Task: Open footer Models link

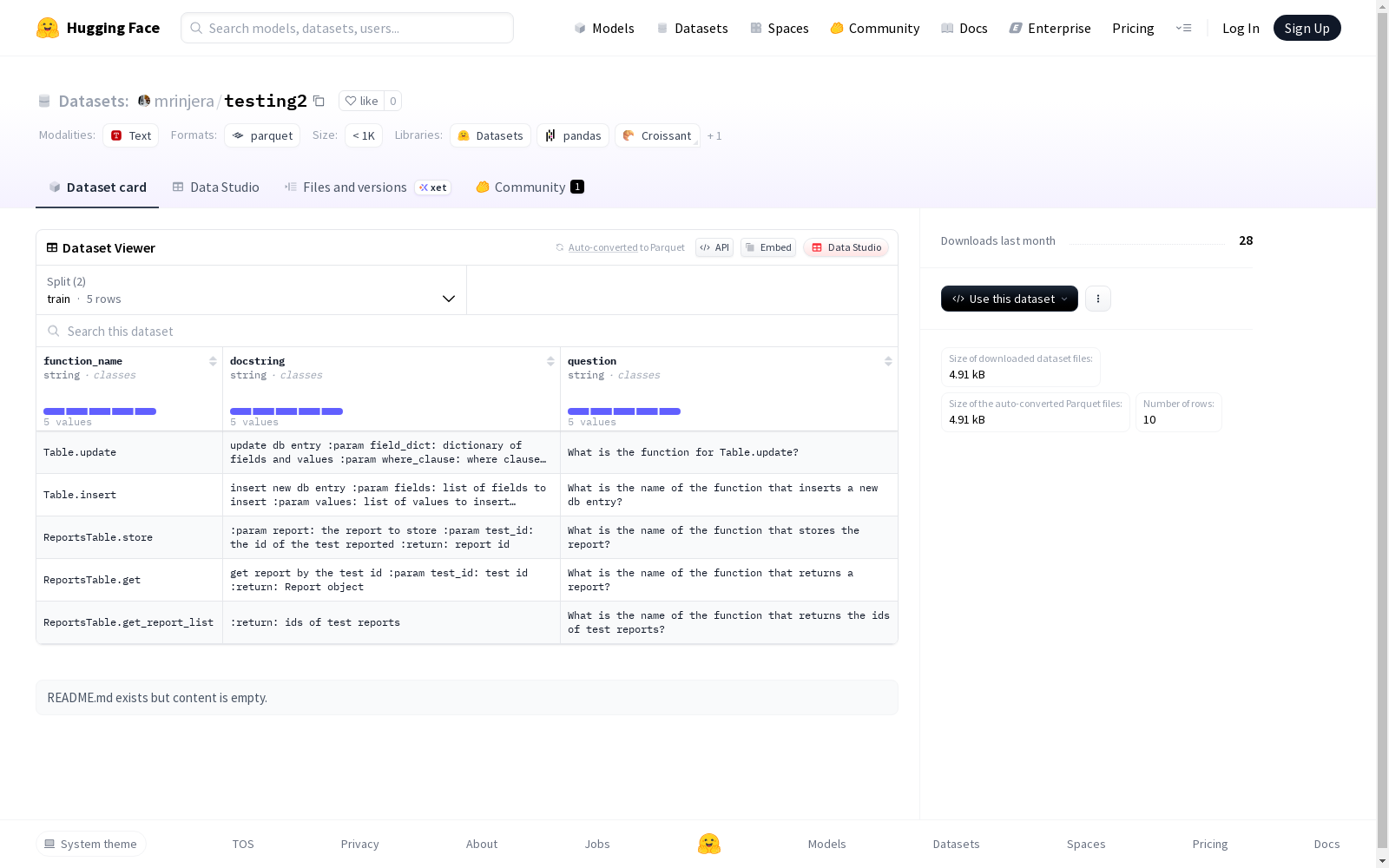Action: (x=827, y=844)
